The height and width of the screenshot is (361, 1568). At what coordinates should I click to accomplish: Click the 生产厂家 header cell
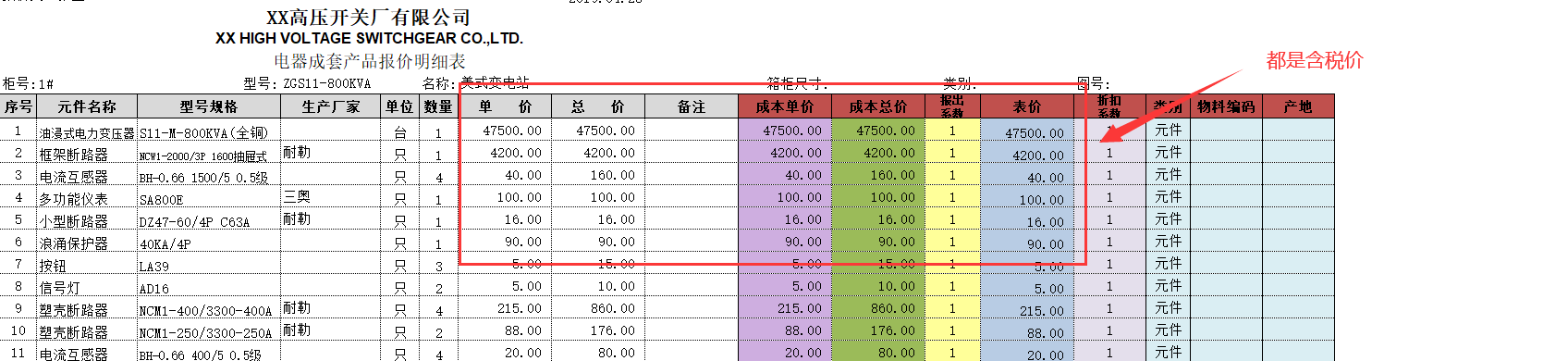(331, 106)
